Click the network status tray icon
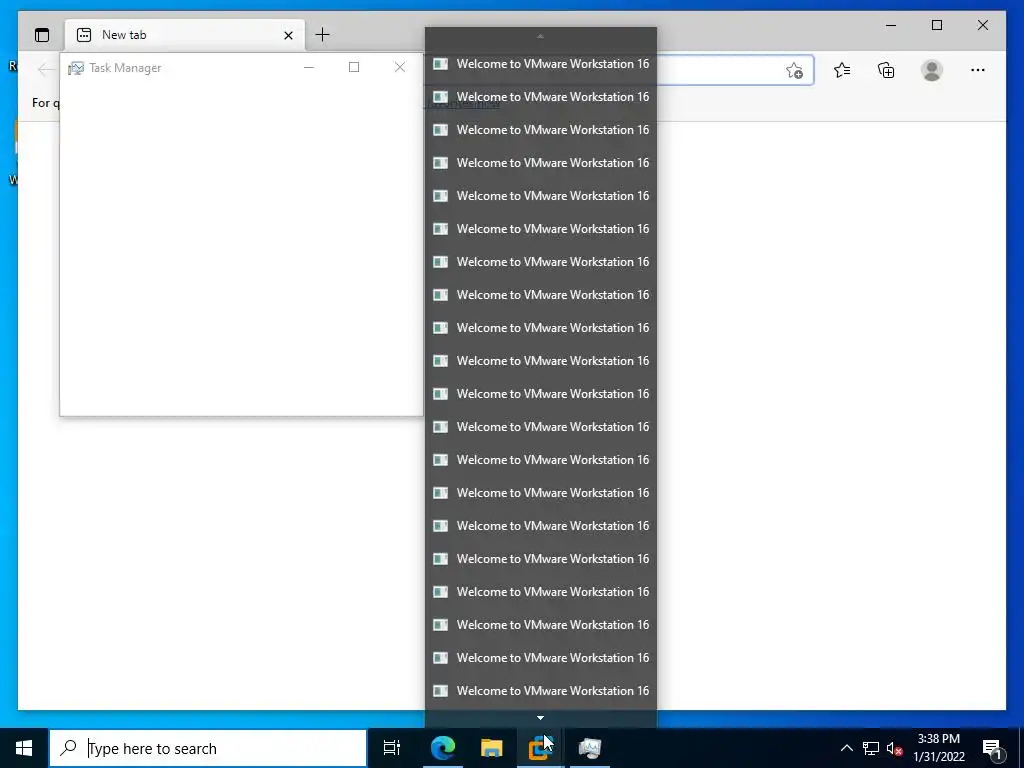1024x768 pixels. pos(871,748)
